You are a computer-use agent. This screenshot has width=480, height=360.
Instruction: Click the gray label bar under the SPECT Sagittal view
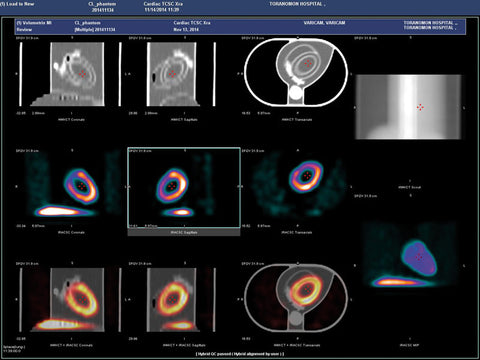tap(184, 232)
